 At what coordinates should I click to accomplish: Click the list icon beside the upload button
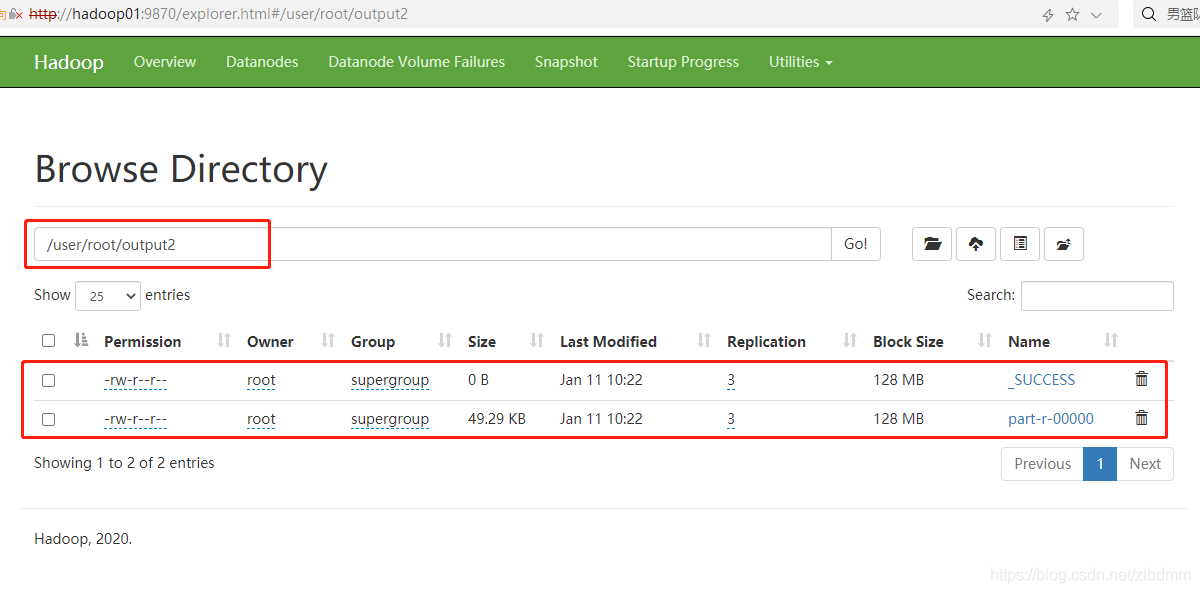tap(1020, 244)
